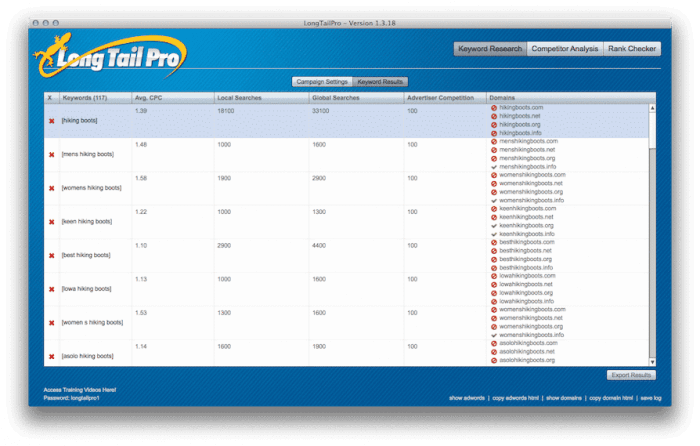Click the copy adwords html link
Viewport: 700px width, 446px height.
pyautogui.click(x=515, y=398)
